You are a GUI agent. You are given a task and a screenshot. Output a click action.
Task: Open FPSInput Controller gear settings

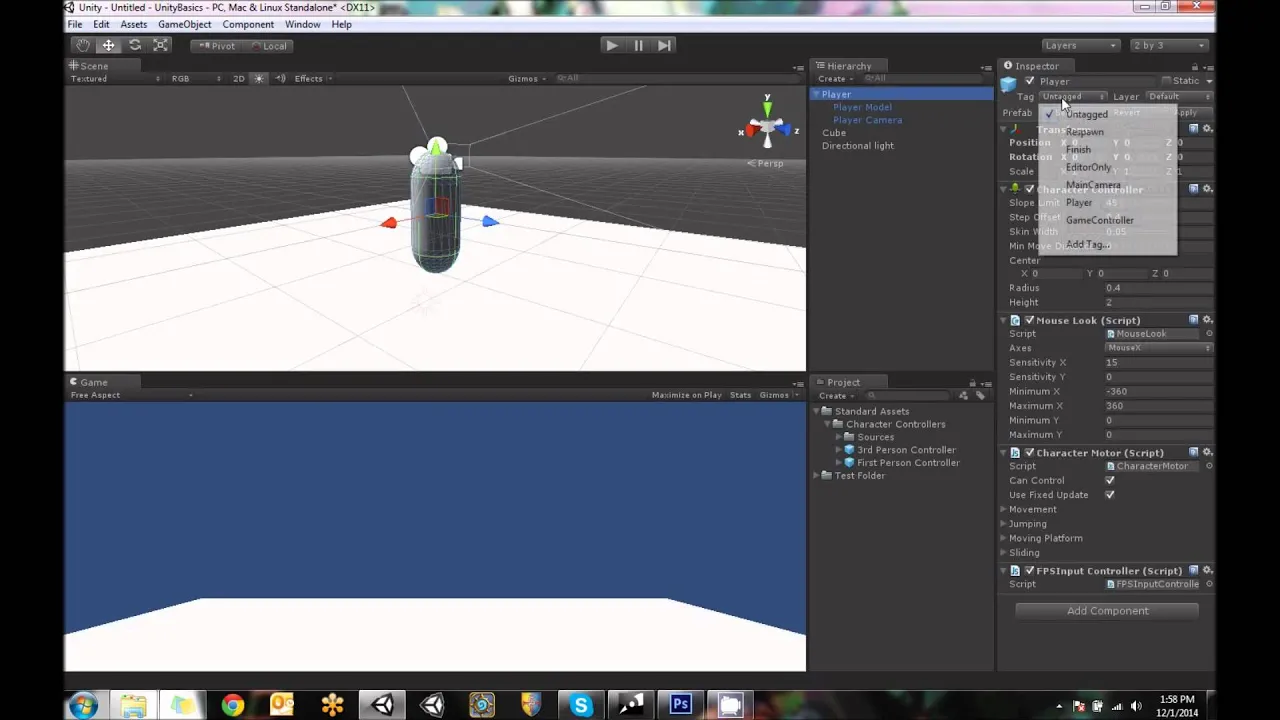coord(1207,570)
